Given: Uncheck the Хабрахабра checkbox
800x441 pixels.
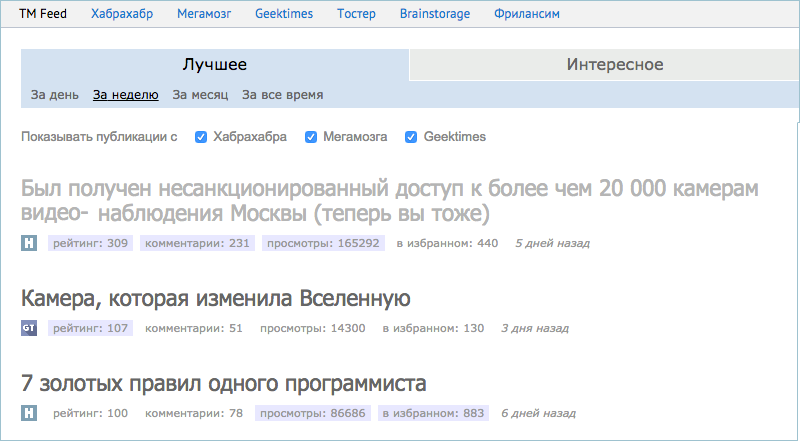Looking at the screenshot, I should 201,137.
